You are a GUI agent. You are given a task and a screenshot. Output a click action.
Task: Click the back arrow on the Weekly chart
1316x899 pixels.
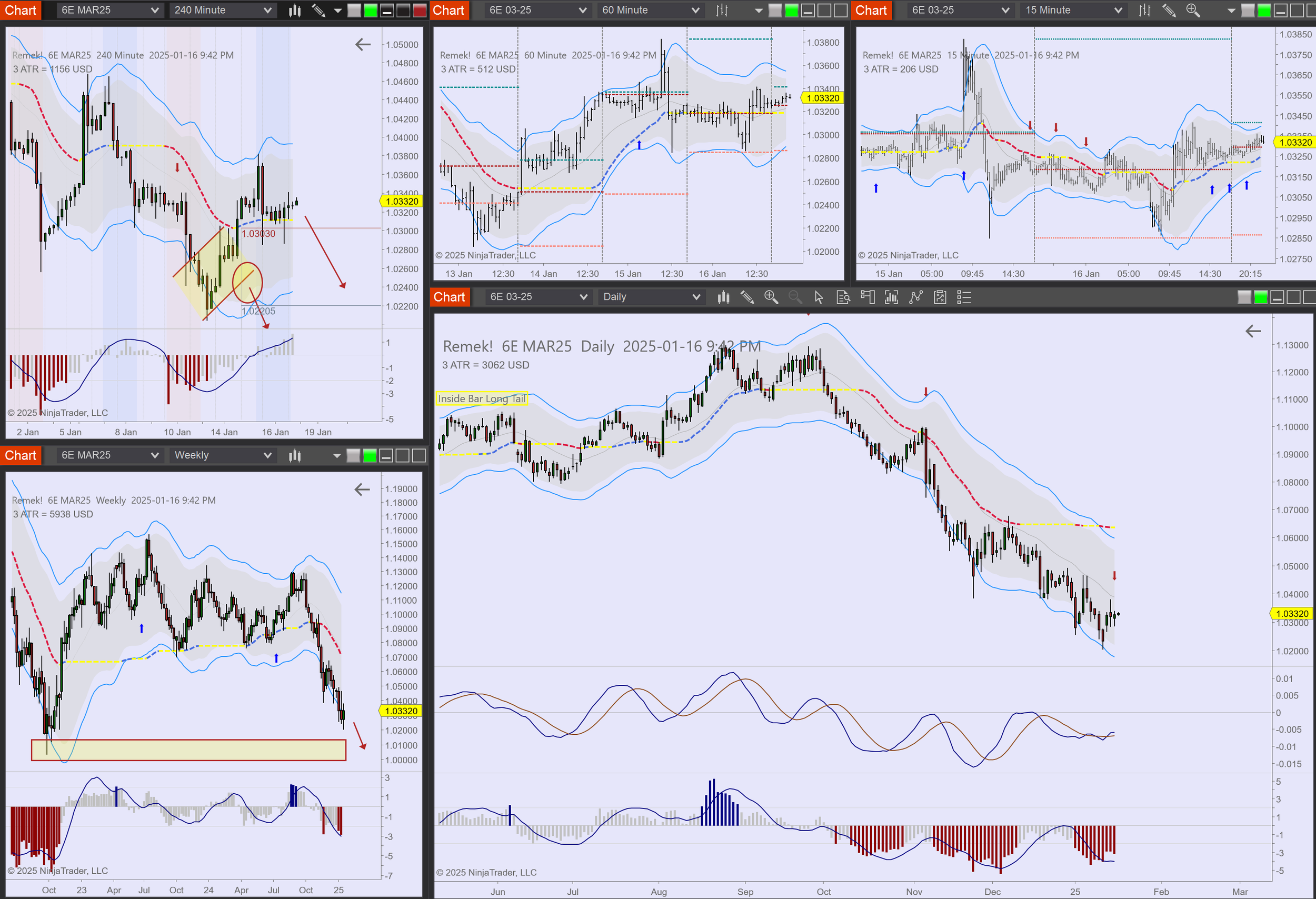click(362, 490)
